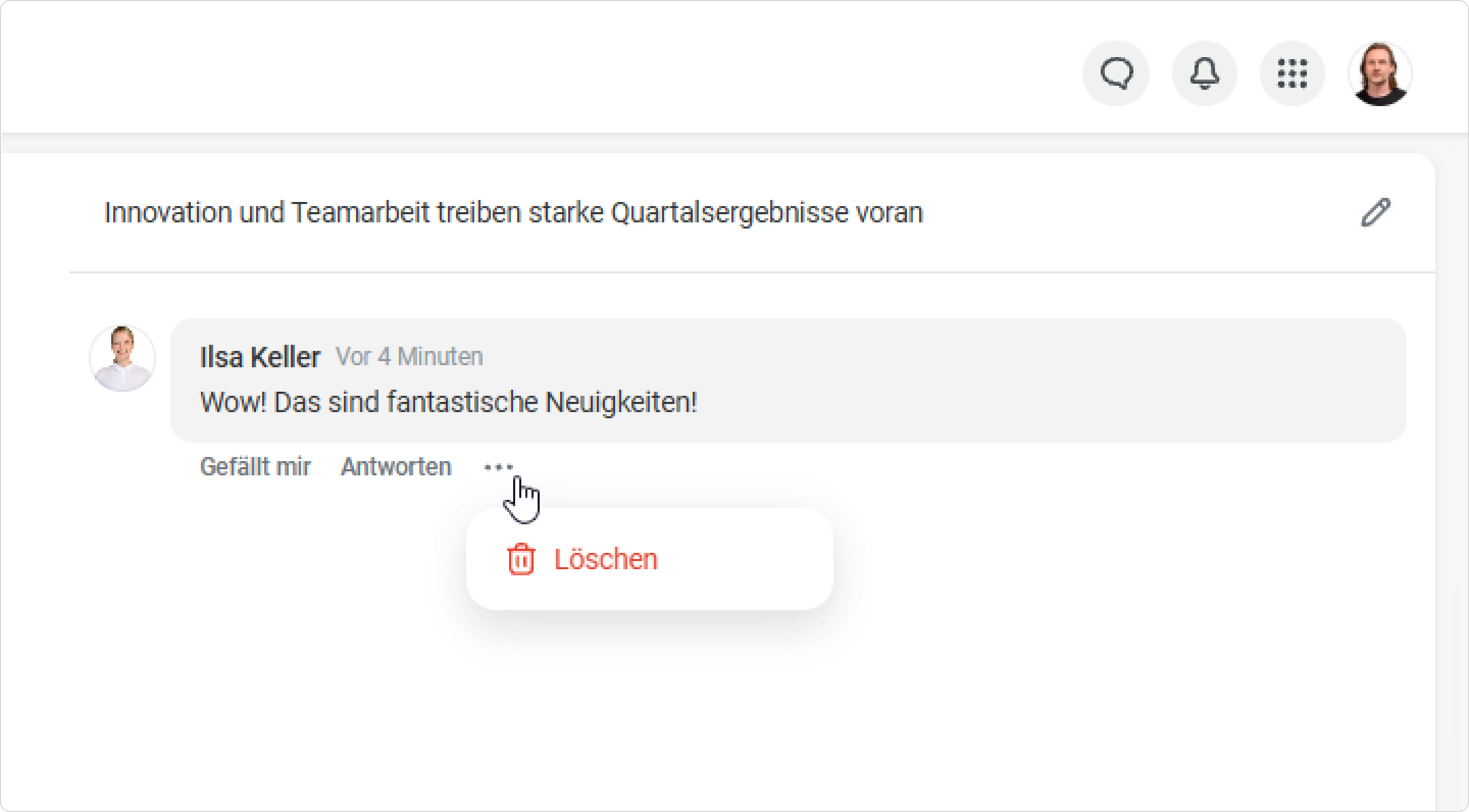
Task: Edit the article with the pencil icon
Action: [1376, 213]
